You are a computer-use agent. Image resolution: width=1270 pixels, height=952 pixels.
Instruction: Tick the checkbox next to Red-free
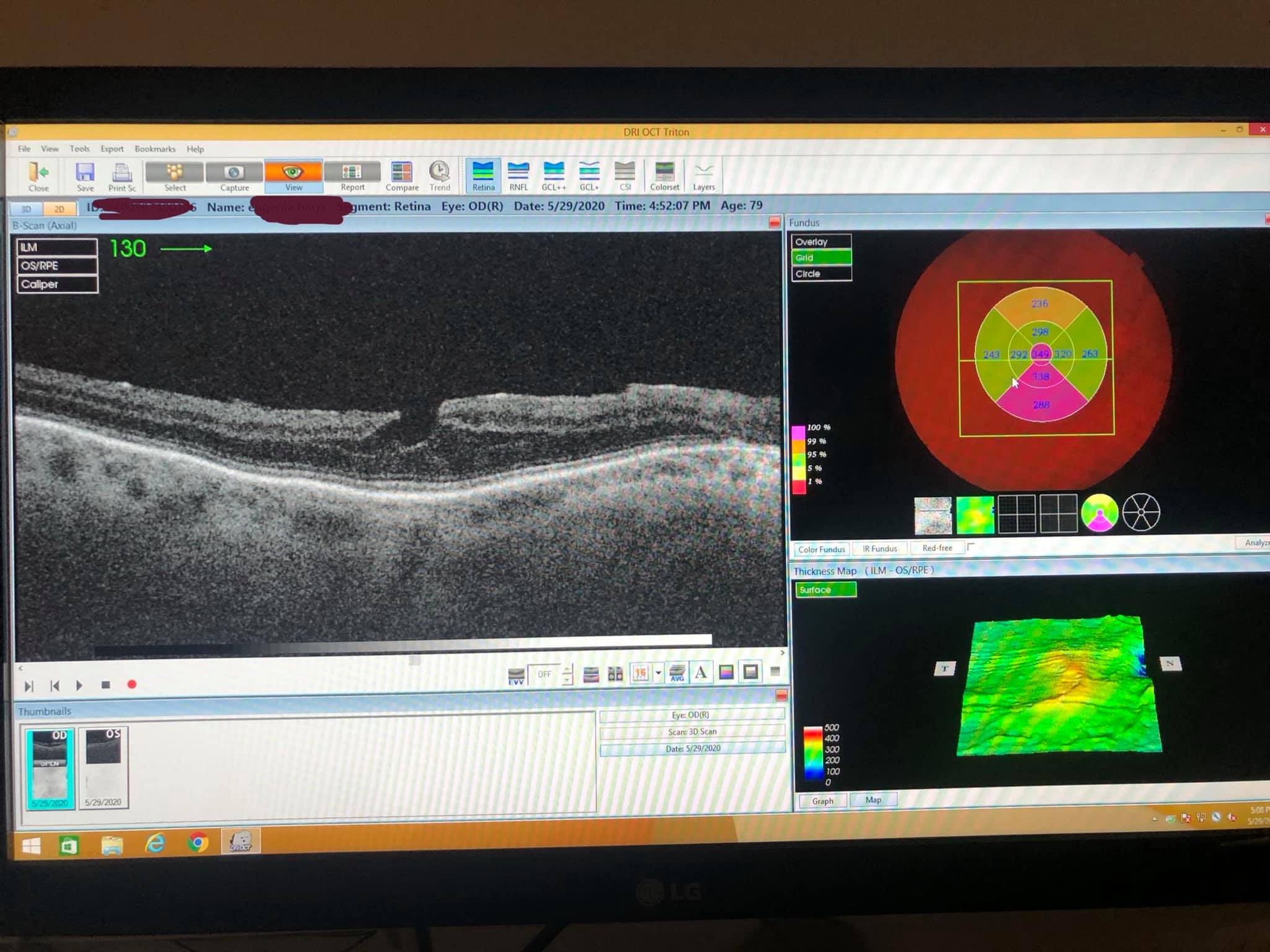tap(971, 547)
